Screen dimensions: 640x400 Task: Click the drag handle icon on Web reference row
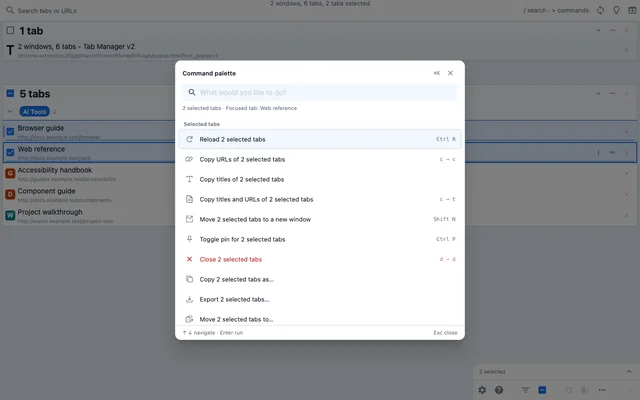[x=612, y=152]
